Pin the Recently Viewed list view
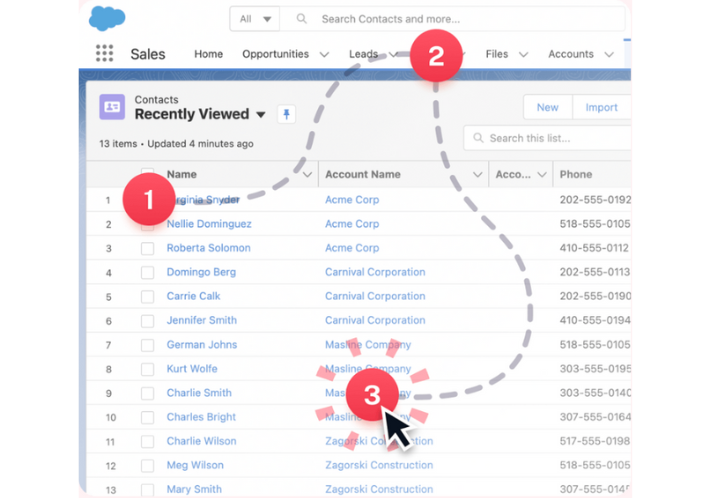Screen dimensions: 711x498 click(x=286, y=114)
